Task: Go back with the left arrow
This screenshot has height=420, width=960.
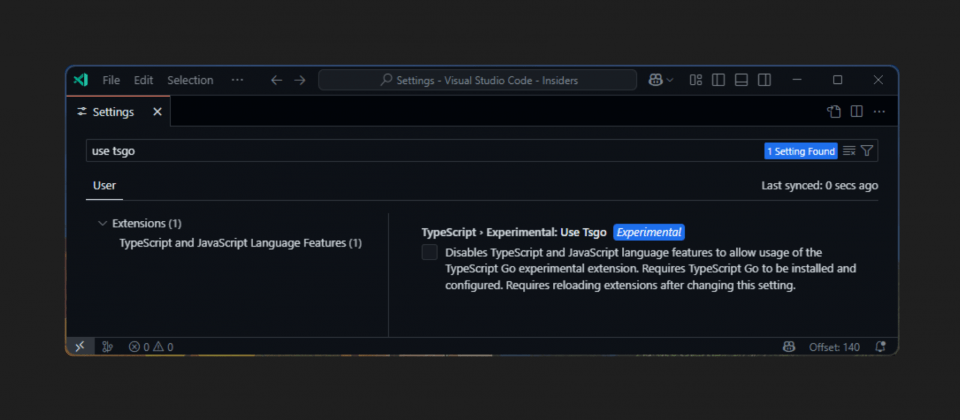Action: click(x=277, y=80)
